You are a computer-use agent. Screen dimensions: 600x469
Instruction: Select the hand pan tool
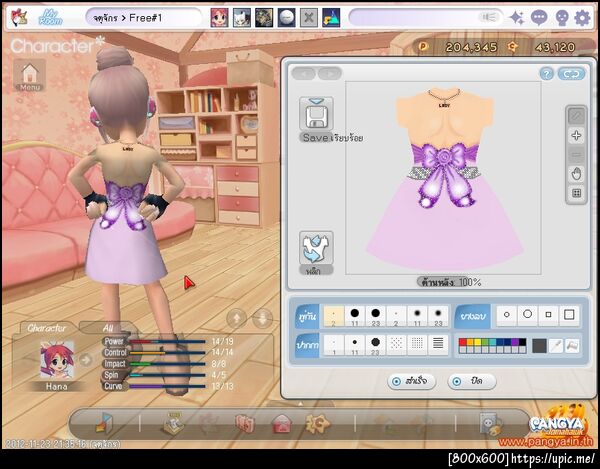coord(576,174)
